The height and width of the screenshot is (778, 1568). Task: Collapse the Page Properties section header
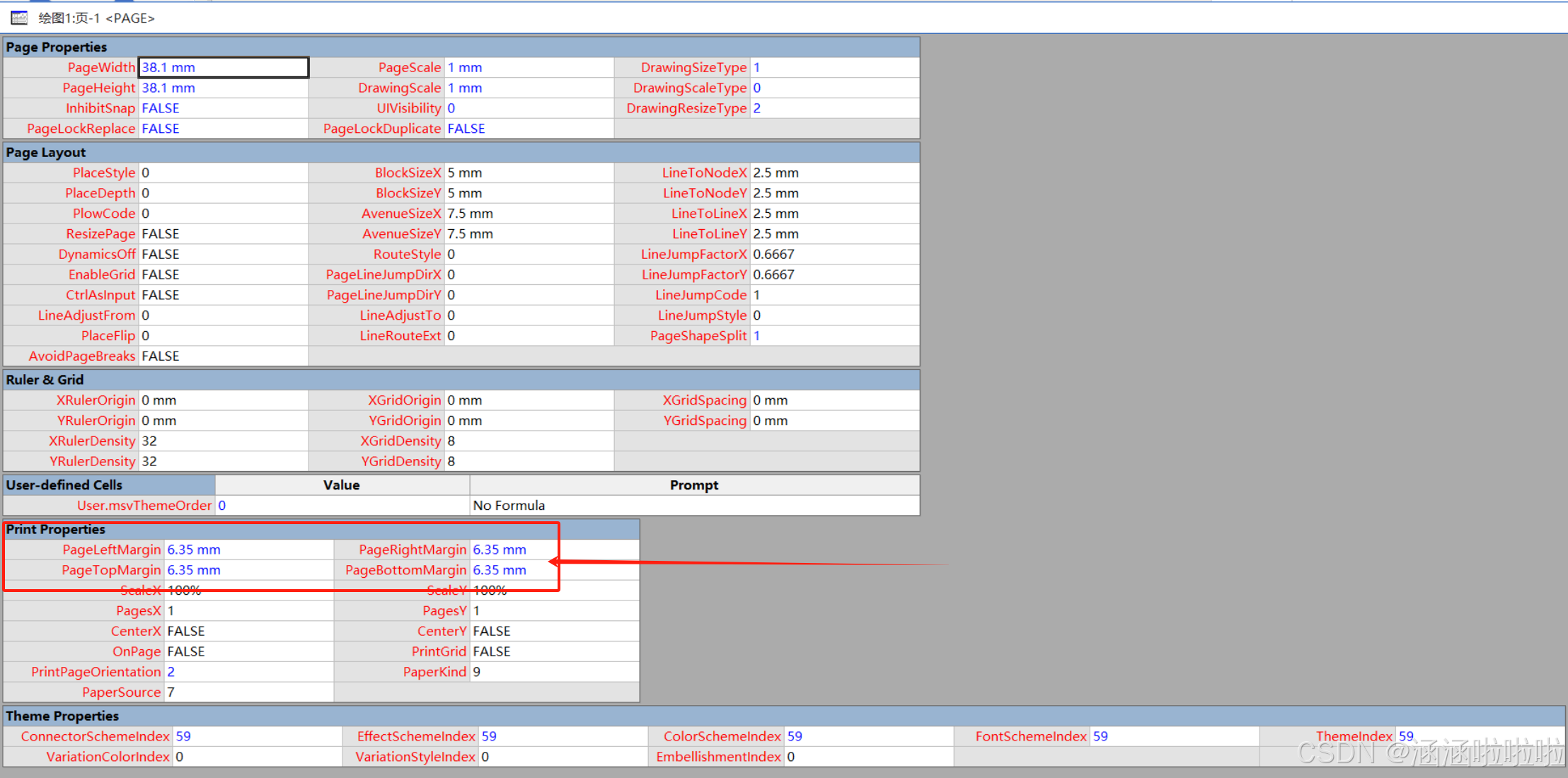pyautogui.click(x=57, y=47)
